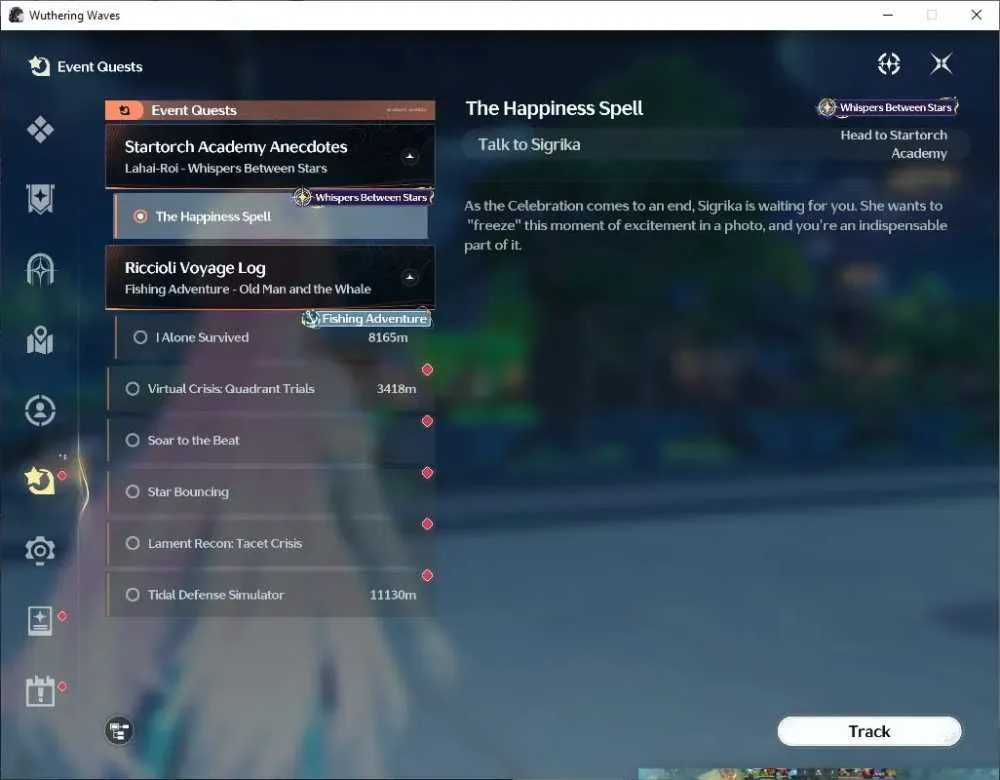1000x780 pixels.
Task: Collapse the Riccioli Voyage Log group
Action: (409, 277)
